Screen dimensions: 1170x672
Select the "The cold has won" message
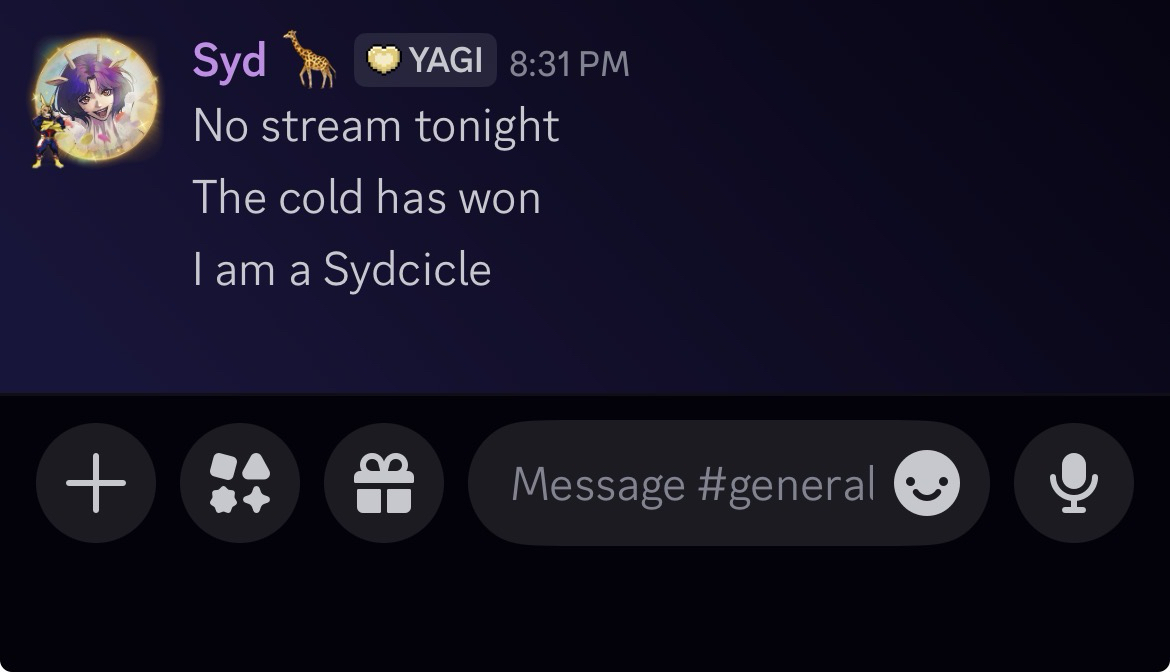(366, 198)
